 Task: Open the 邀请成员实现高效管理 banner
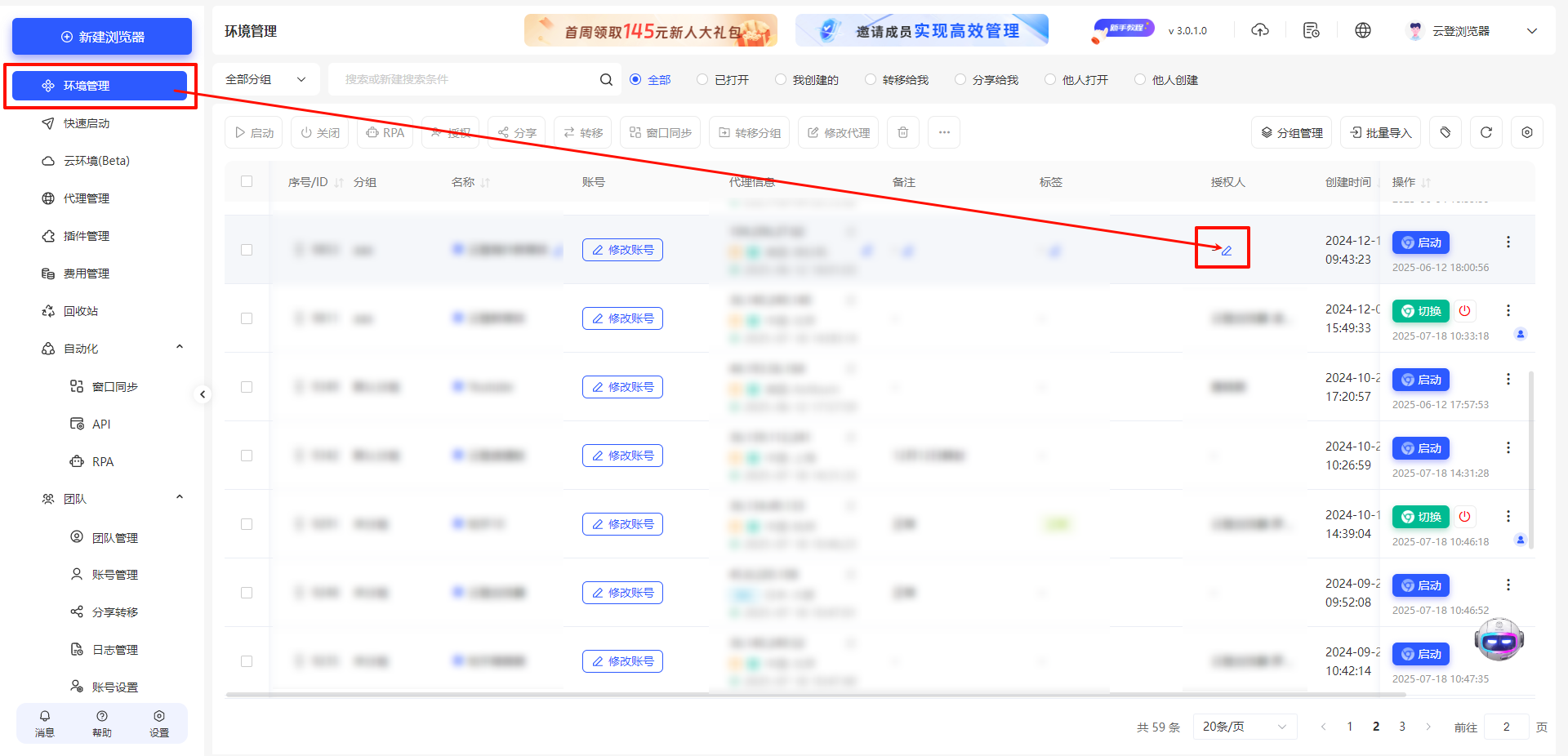[x=922, y=30]
